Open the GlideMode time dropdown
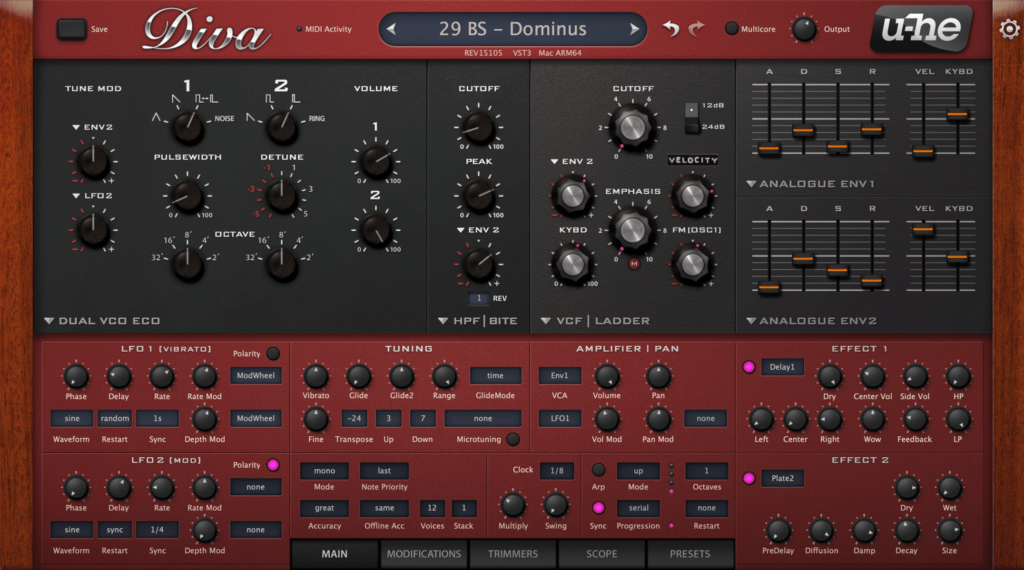This screenshot has height=570, width=1024. 495,375
